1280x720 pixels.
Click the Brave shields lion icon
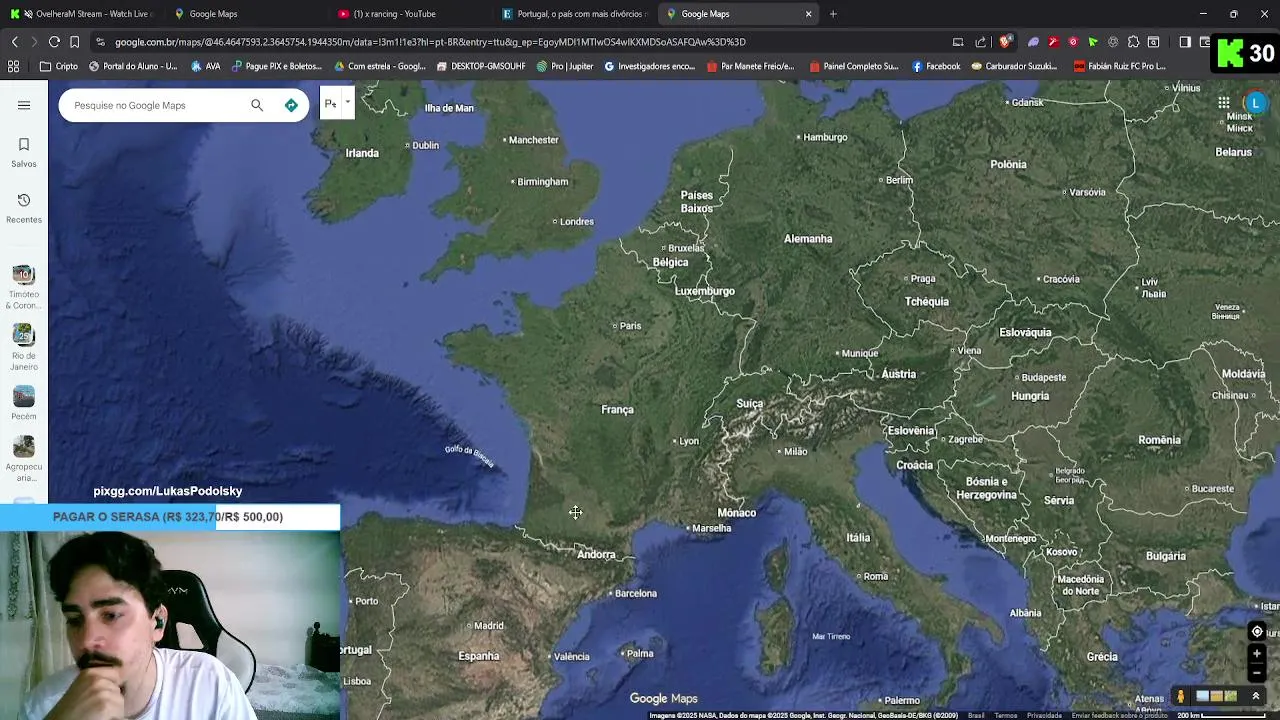click(1005, 42)
